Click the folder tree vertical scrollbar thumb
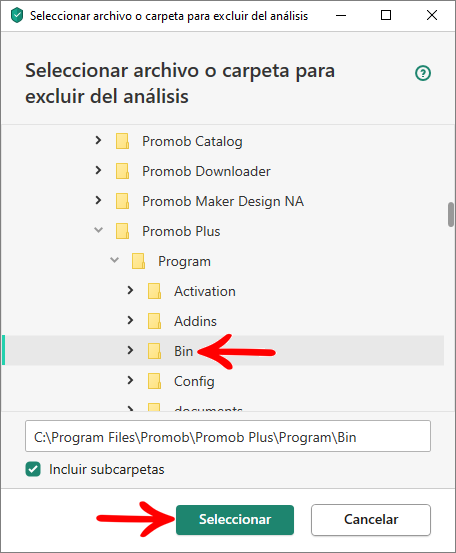Viewport: 456px width, 553px height. (451, 214)
